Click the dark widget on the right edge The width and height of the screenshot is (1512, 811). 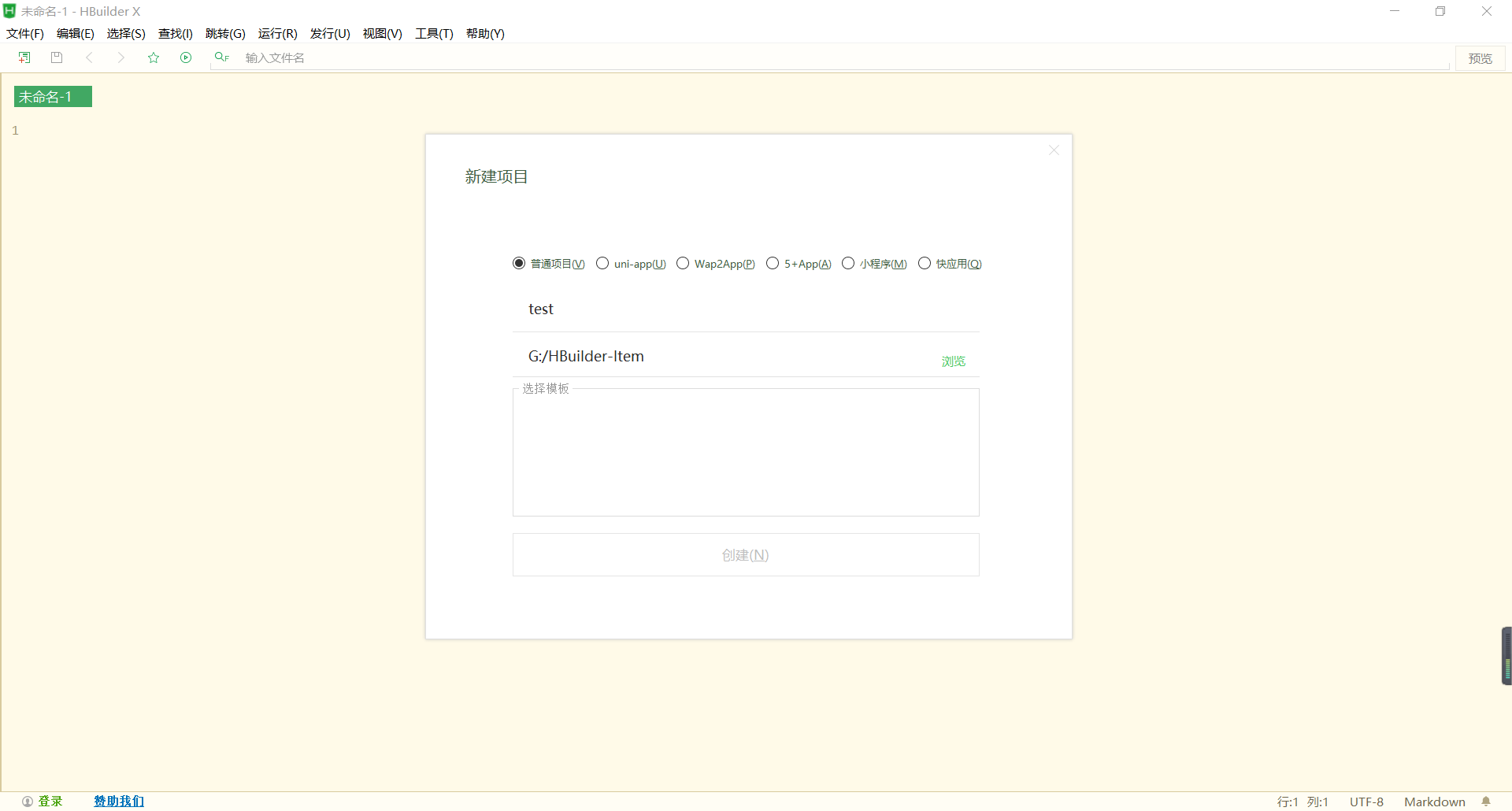point(1506,656)
